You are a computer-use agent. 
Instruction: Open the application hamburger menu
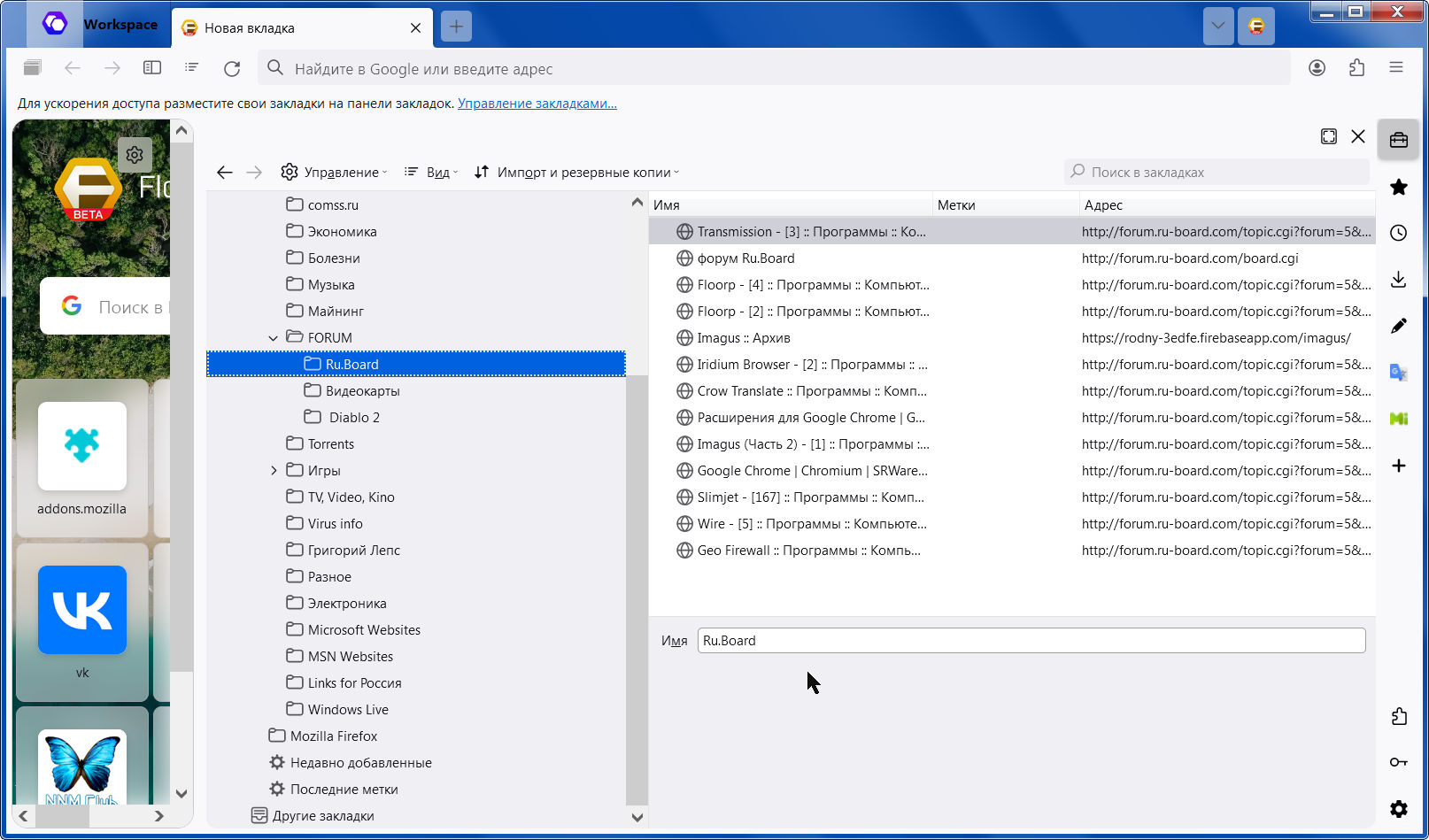click(x=1396, y=68)
